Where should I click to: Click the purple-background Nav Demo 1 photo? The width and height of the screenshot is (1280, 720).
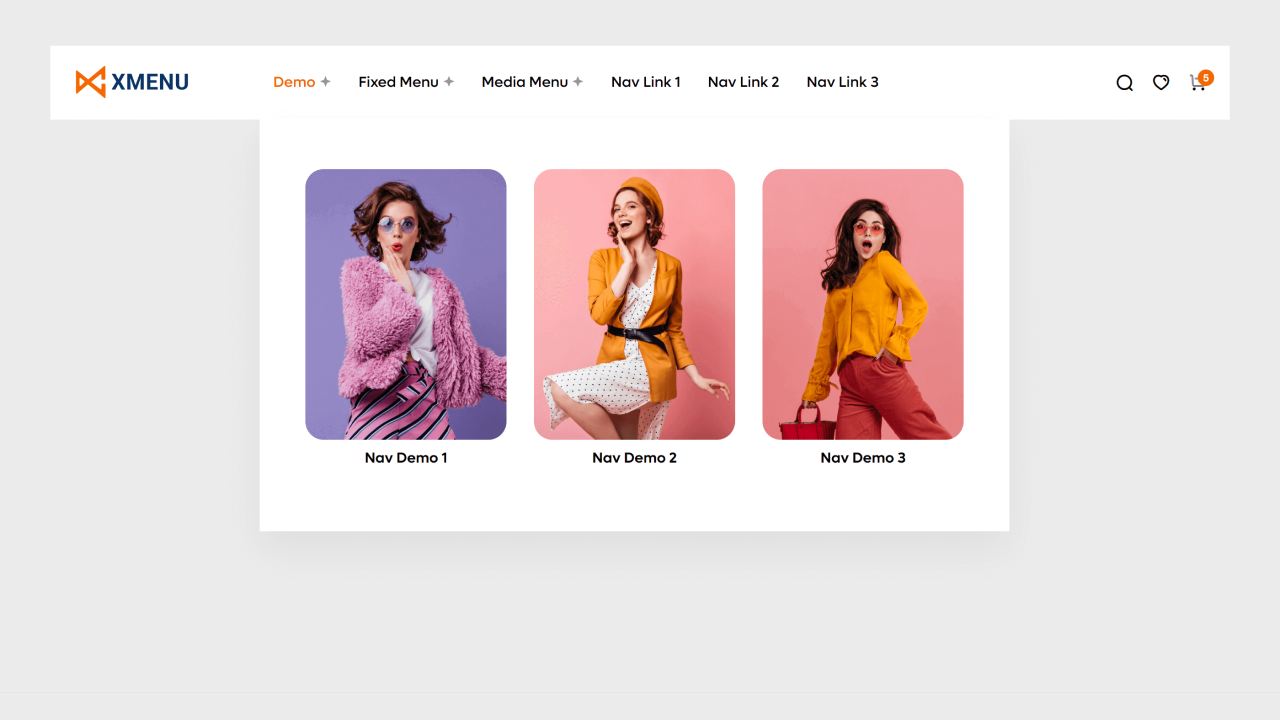405,304
